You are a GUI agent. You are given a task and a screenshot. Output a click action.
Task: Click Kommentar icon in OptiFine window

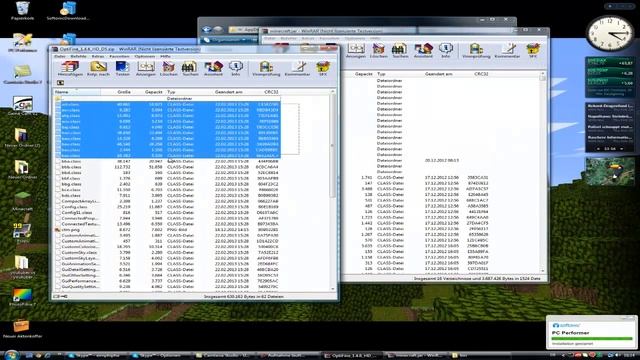[297, 68]
